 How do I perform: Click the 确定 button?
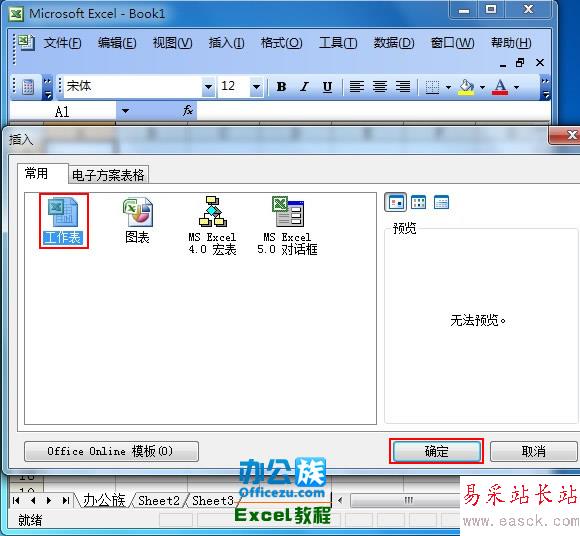click(x=436, y=451)
